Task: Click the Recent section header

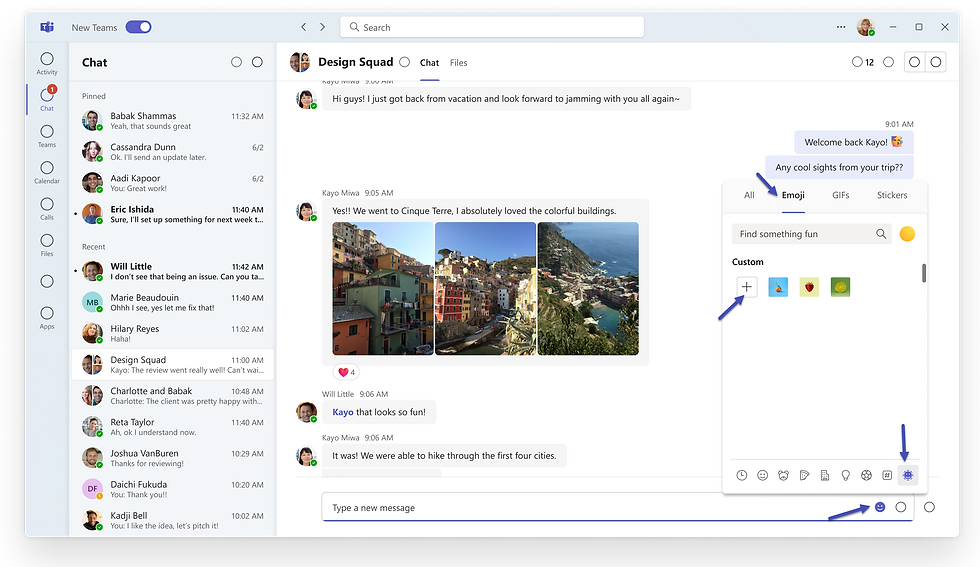Action: tap(94, 247)
